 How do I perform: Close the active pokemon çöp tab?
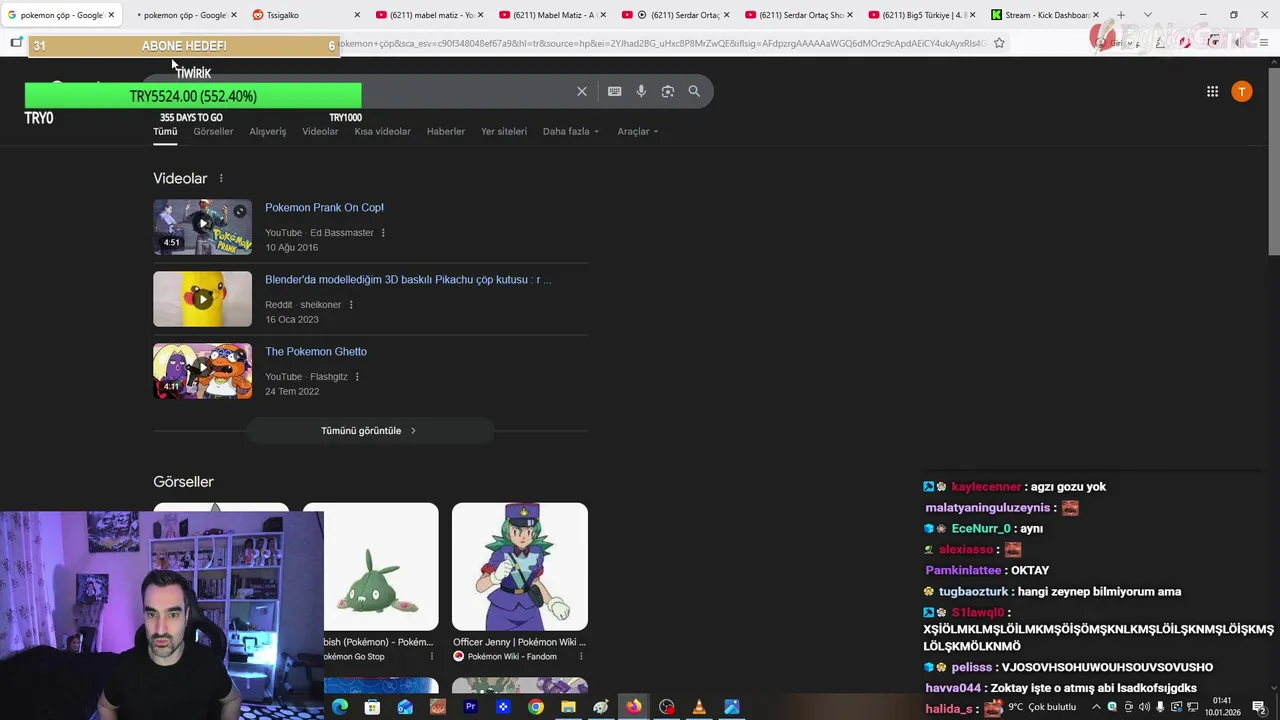pyautogui.click(x=112, y=15)
